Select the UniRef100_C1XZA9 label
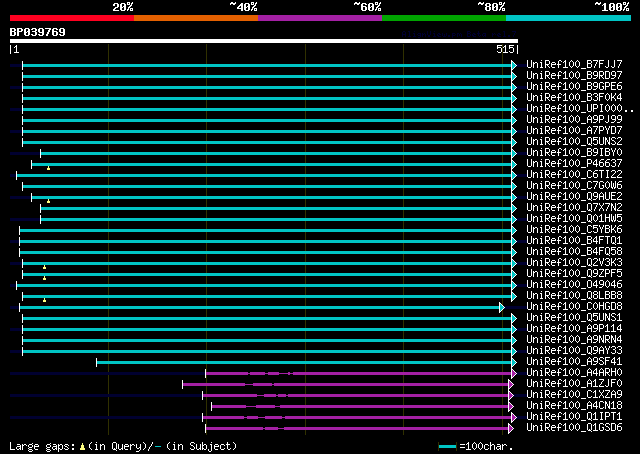640x454 pixels. [574, 395]
